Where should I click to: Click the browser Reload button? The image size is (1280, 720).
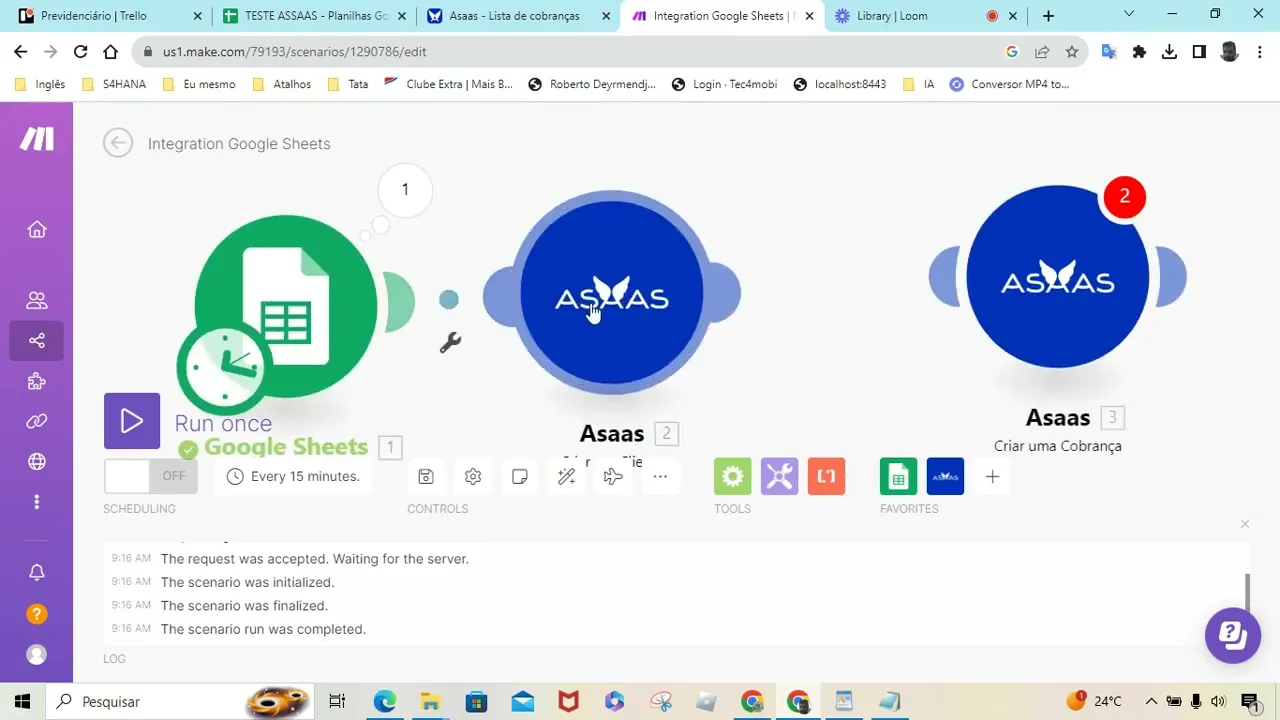[80, 52]
